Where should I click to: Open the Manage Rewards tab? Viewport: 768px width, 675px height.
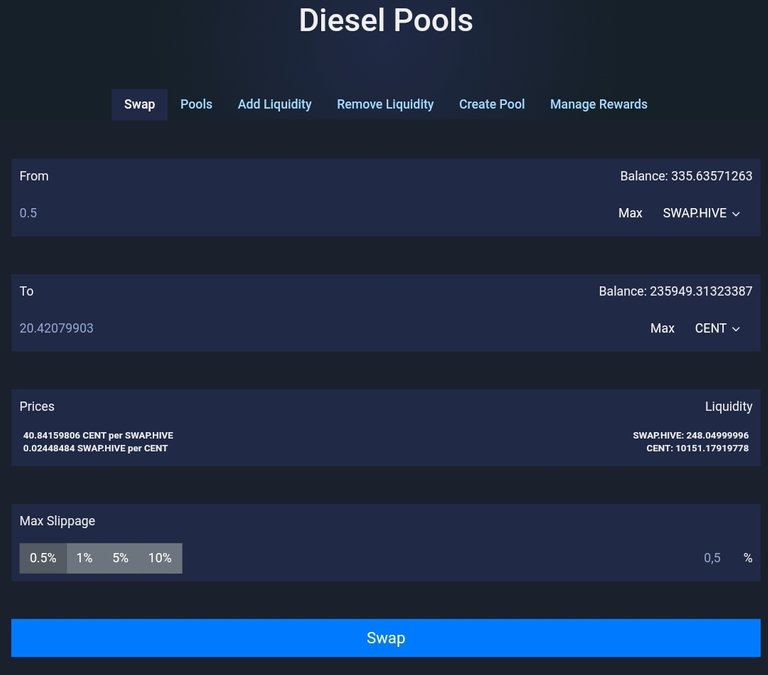(x=599, y=104)
